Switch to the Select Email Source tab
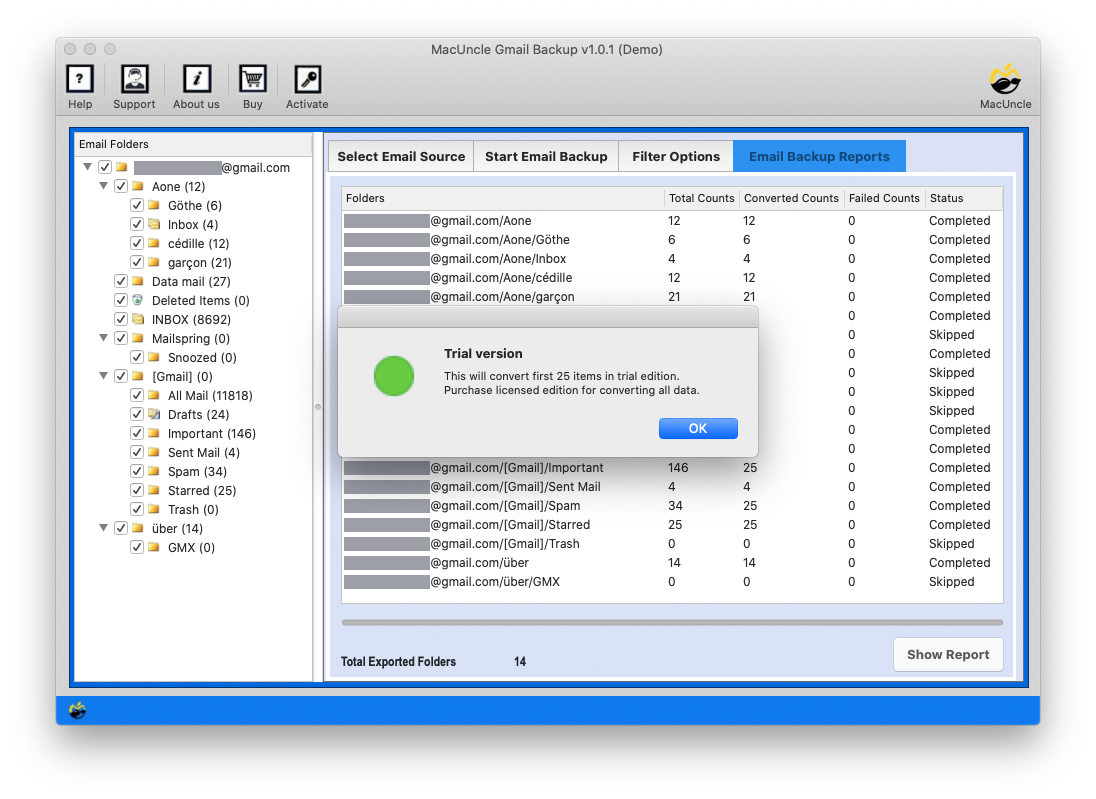The height and width of the screenshot is (799, 1096). (400, 156)
